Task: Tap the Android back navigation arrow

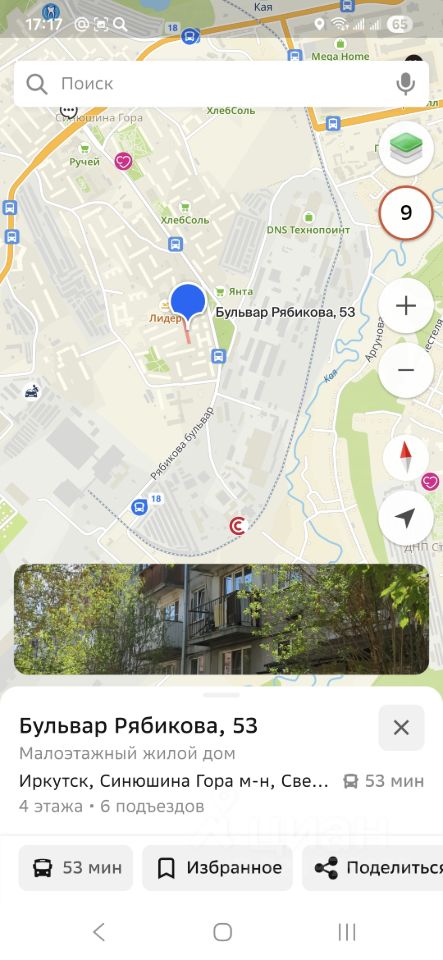Action: pos(98,932)
